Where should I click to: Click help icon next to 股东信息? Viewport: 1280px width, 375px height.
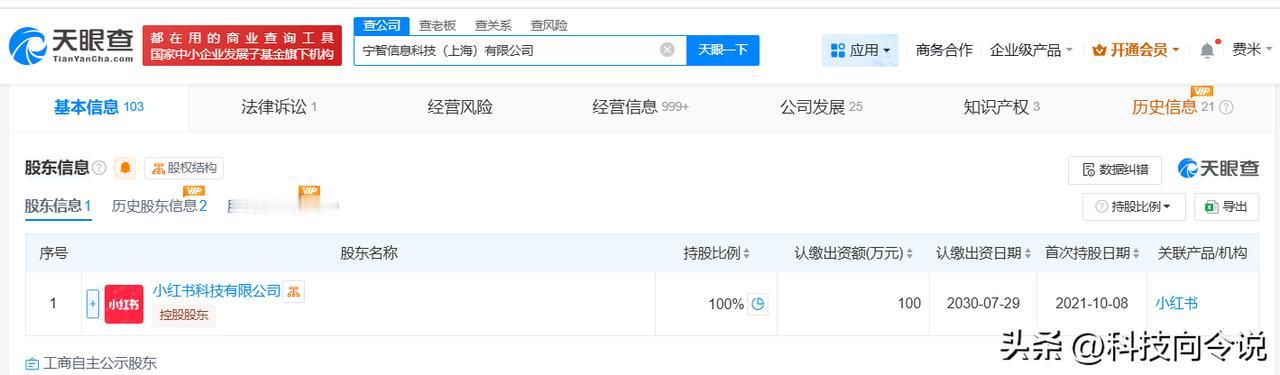point(99,168)
